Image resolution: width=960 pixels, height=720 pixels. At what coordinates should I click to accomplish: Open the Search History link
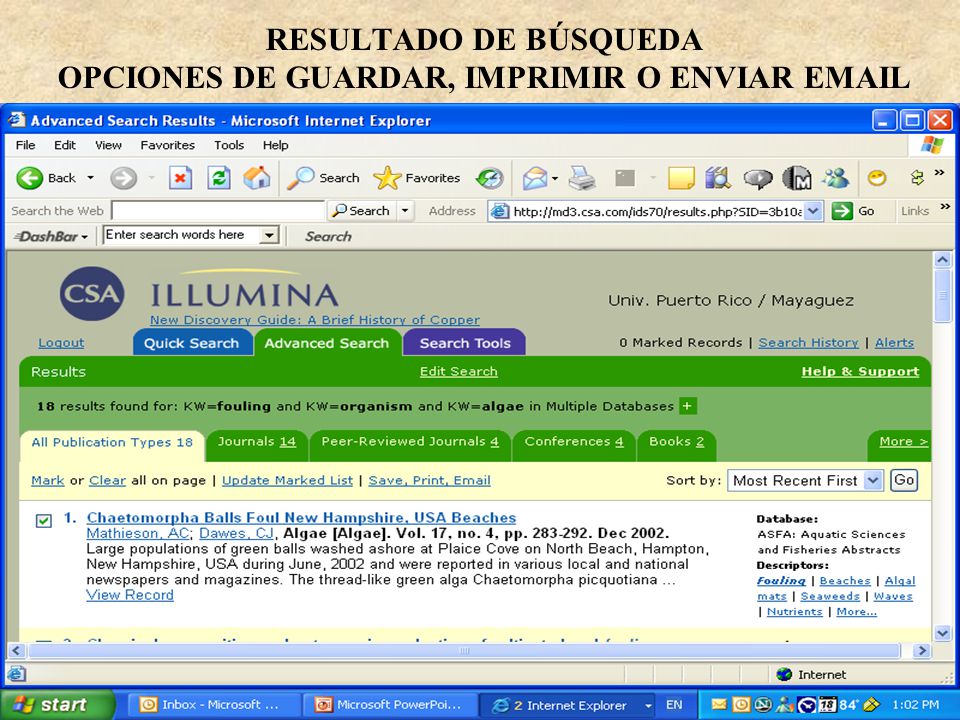tap(808, 343)
